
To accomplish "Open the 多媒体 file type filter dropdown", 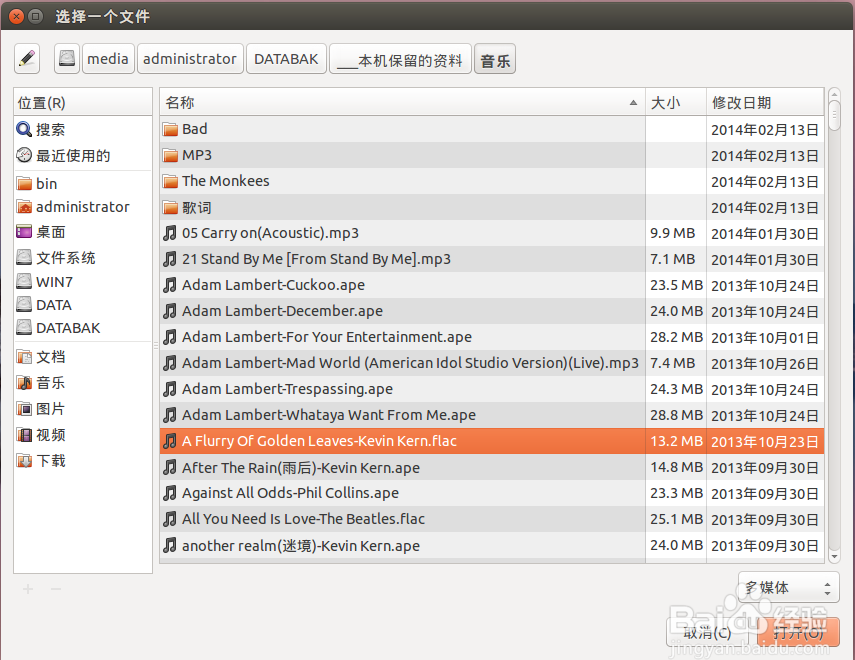I will (x=788, y=588).
